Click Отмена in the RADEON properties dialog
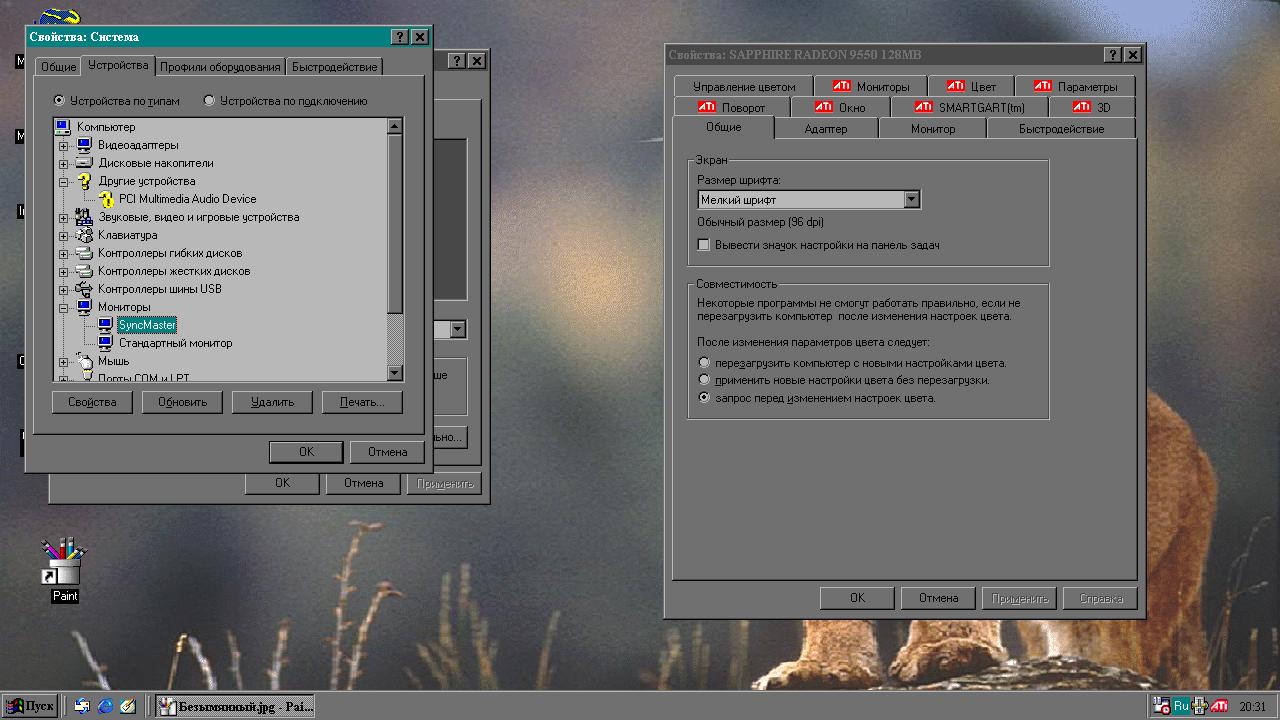The height and width of the screenshot is (720, 1280). [938, 598]
